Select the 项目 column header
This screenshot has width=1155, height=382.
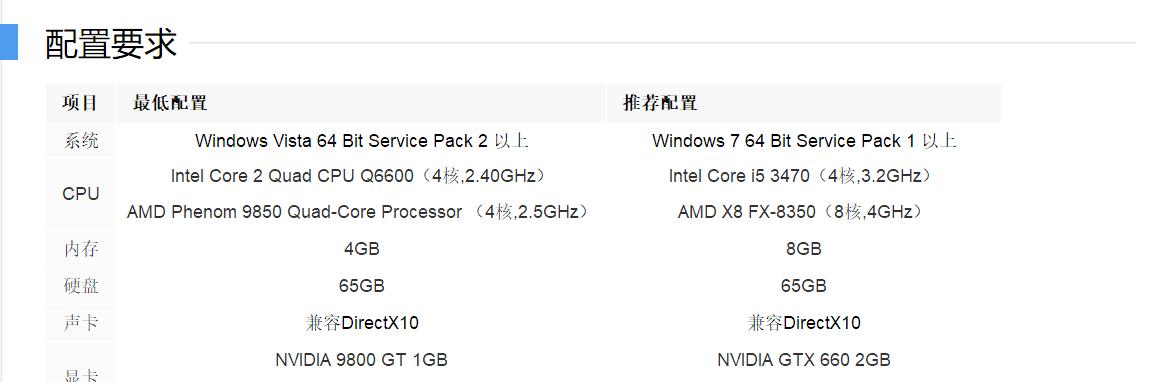pyautogui.click(x=80, y=103)
